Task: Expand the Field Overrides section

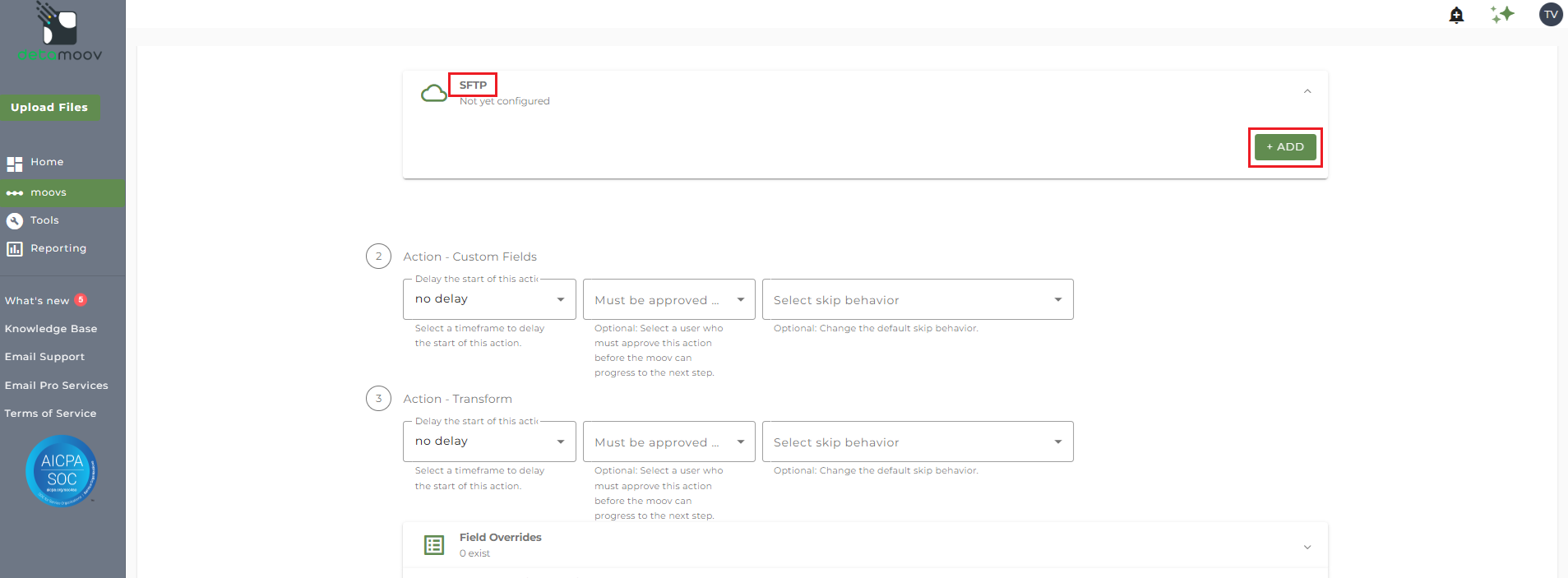Action: [1307, 547]
